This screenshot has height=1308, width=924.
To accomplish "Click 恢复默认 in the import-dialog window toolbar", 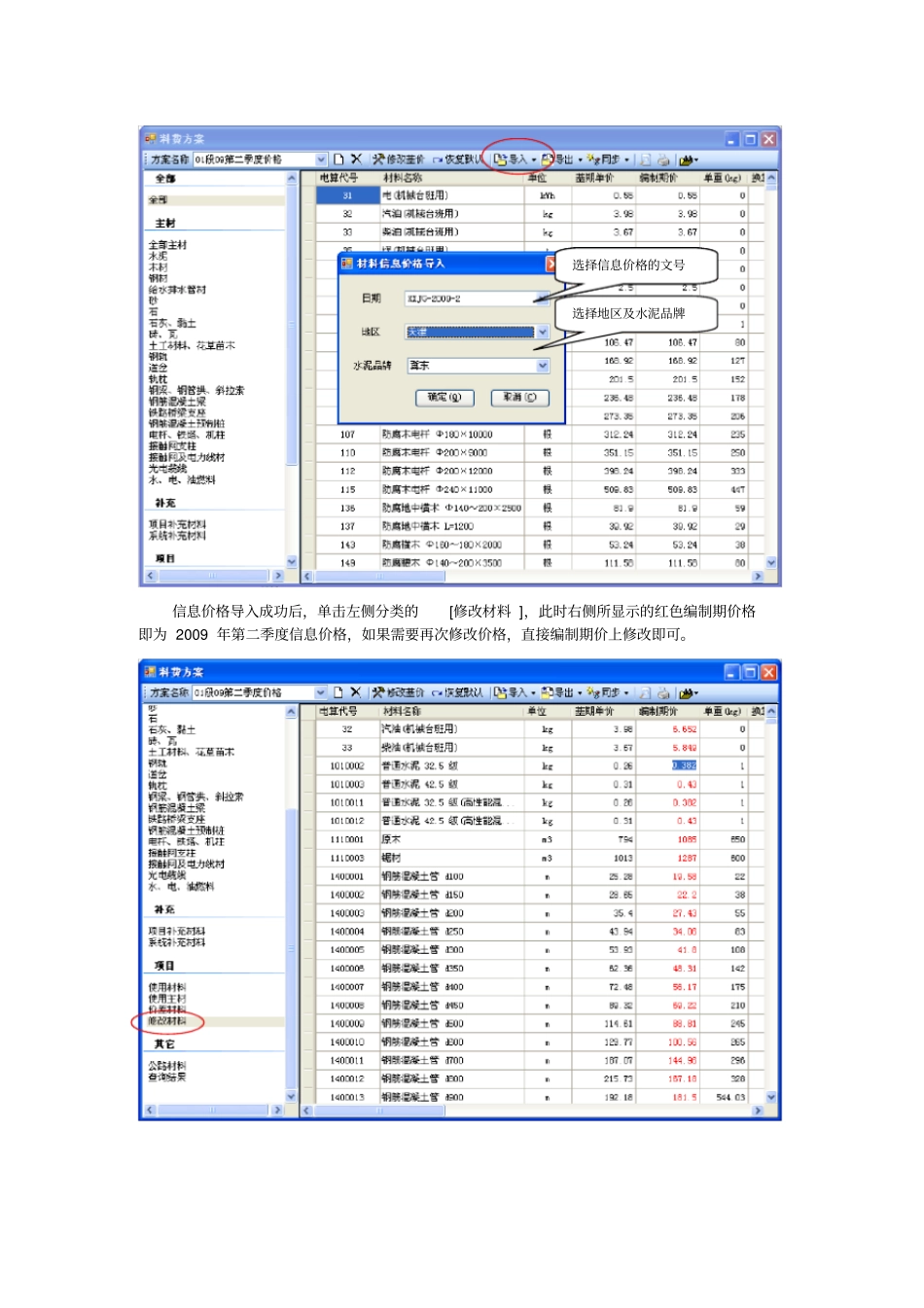I will pos(458,159).
